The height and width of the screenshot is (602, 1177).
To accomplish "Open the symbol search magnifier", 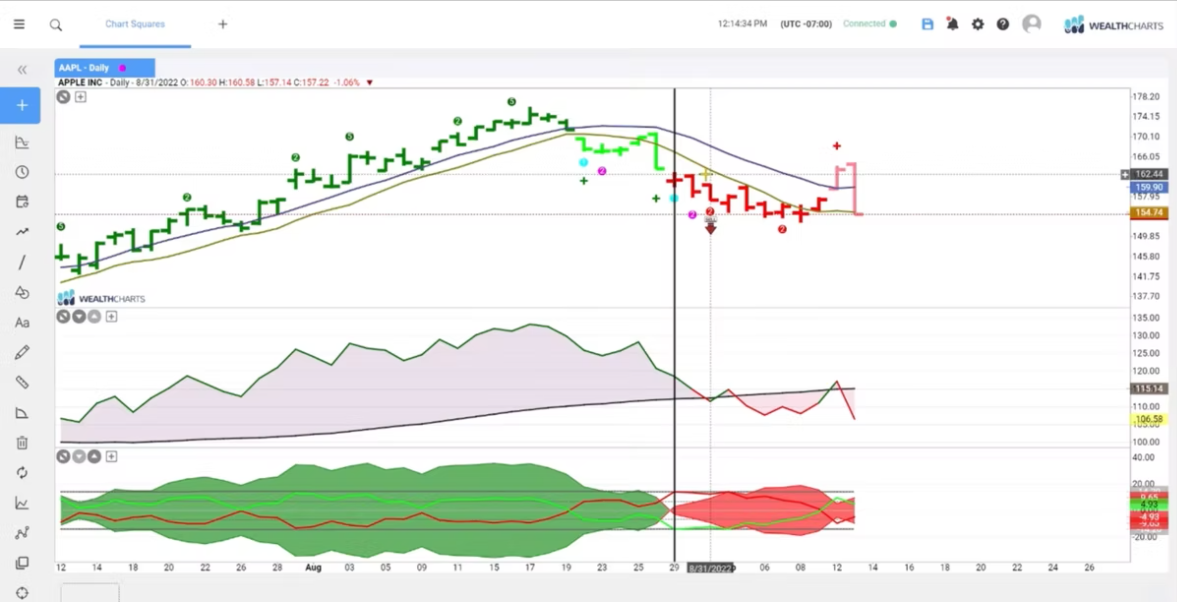I will [x=56, y=25].
